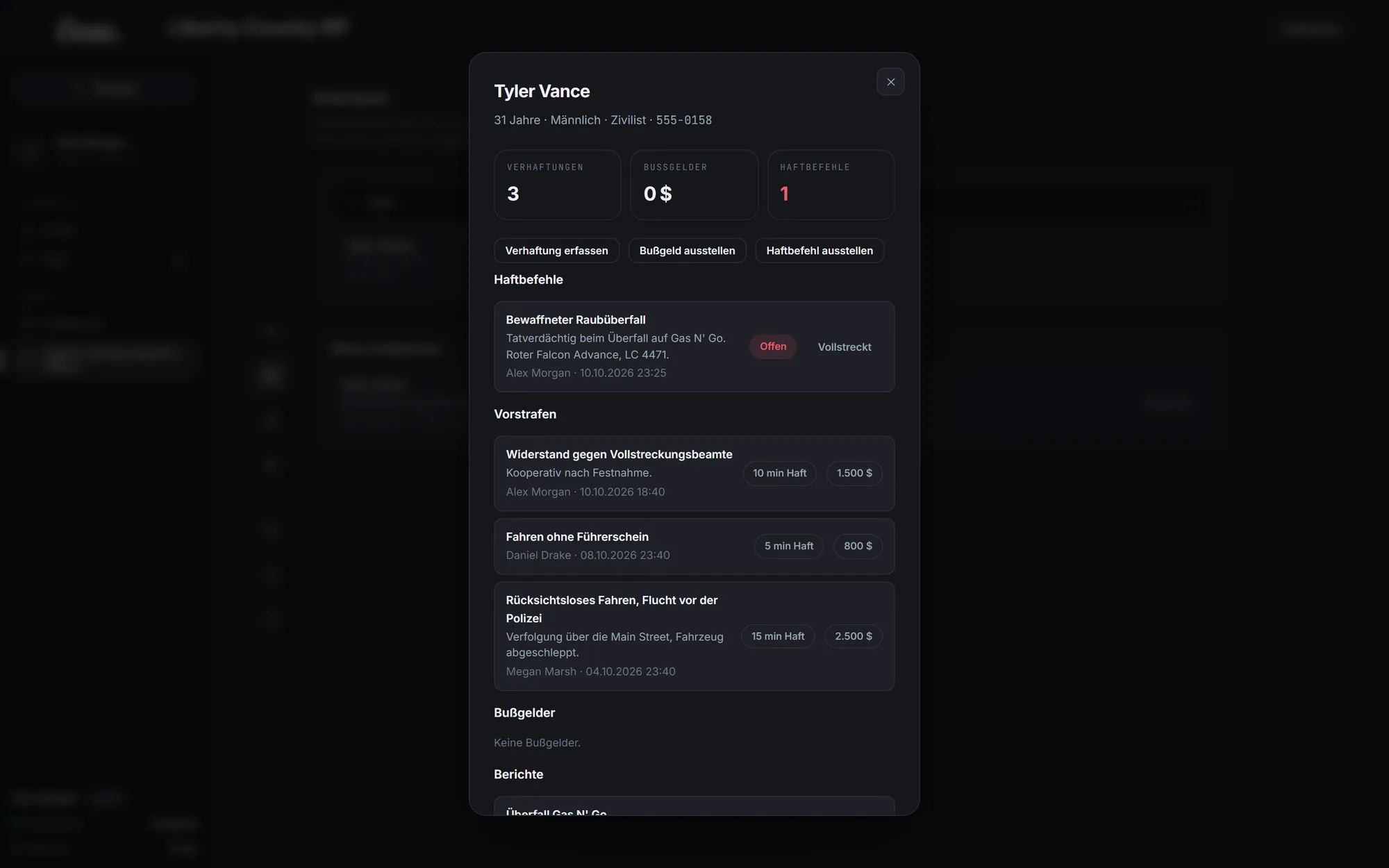
Task: Select the Rücksichtsloses Fahren, Flucht vor der Polizei record
Action: [694, 636]
